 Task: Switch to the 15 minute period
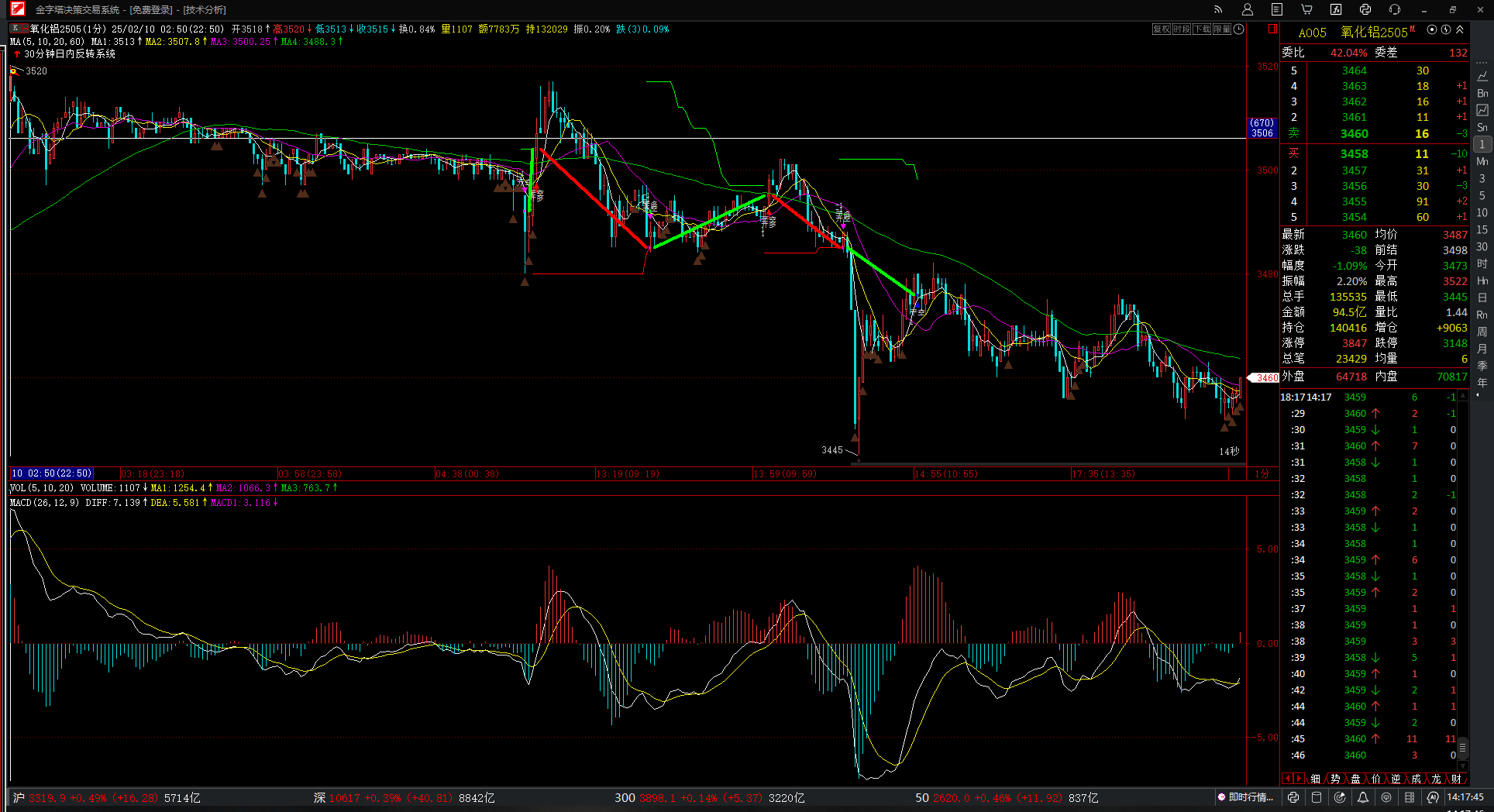tap(1482, 229)
